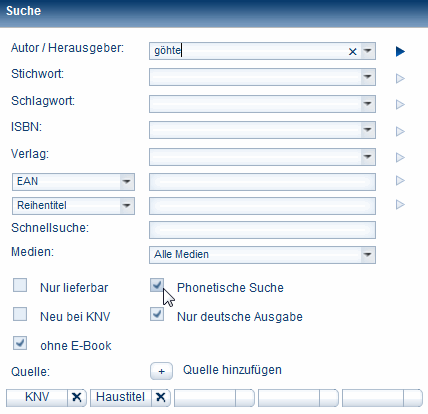Screen dimensions: 428x414
Task: Select the Haustitel source tab
Action: pos(121,397)
